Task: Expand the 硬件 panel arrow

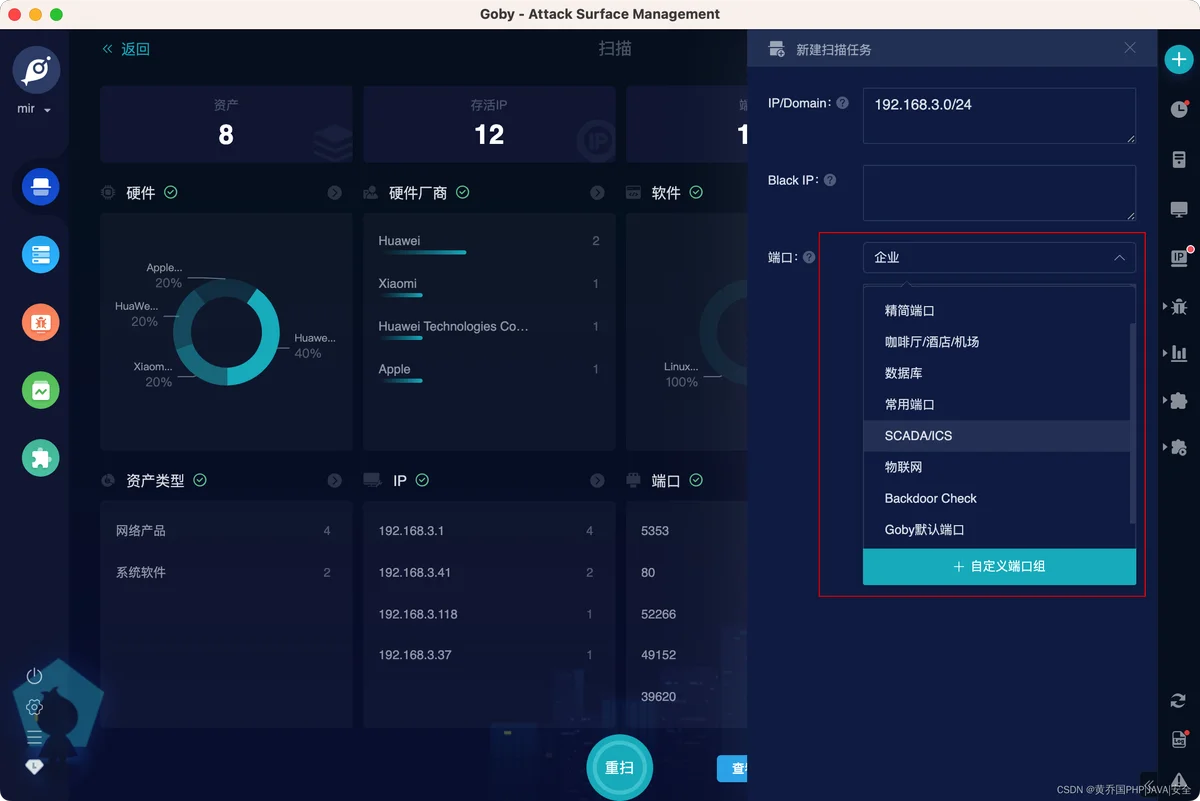Action: pos(334,192)
